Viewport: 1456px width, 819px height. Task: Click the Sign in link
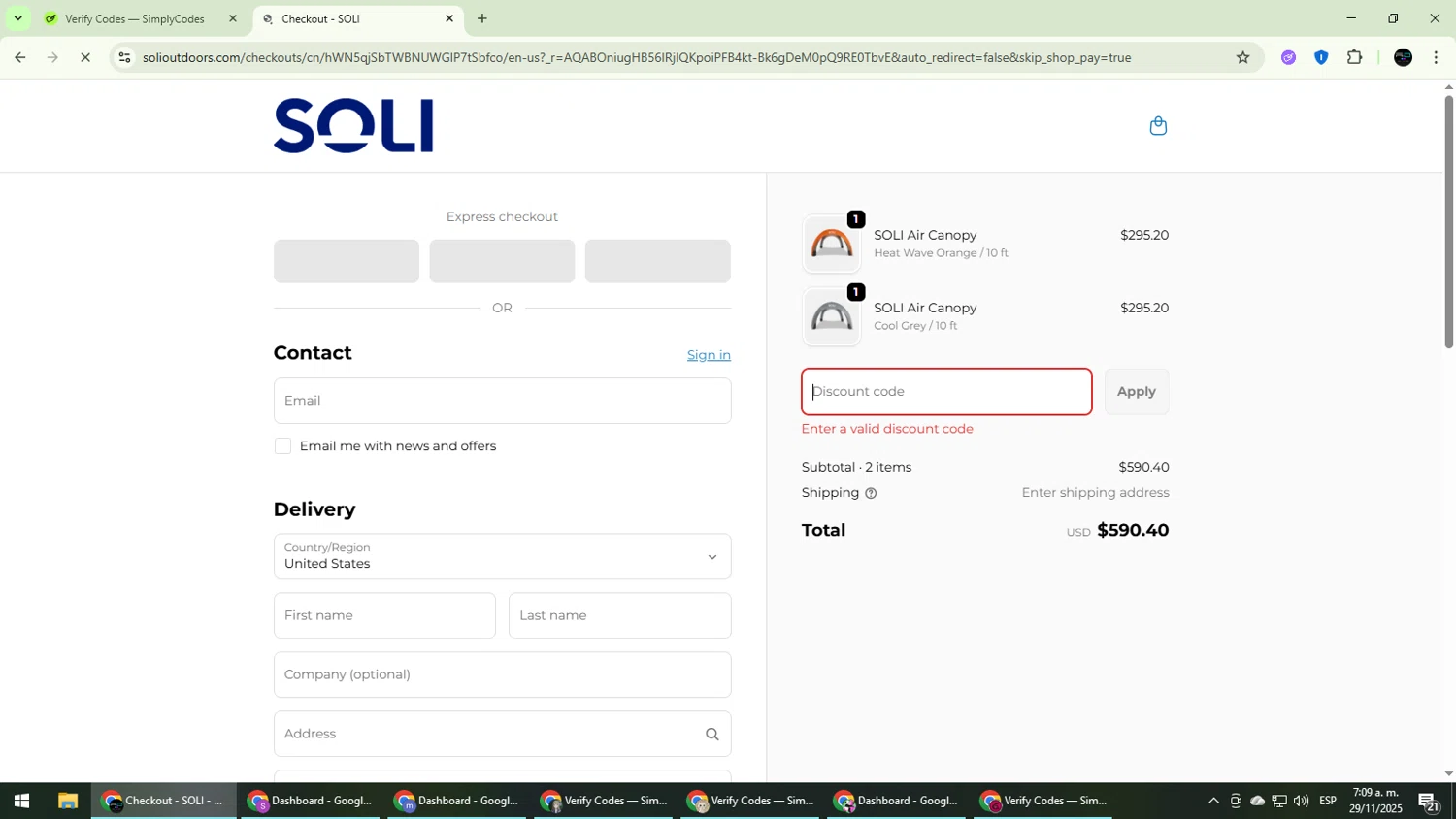point(709,355)
